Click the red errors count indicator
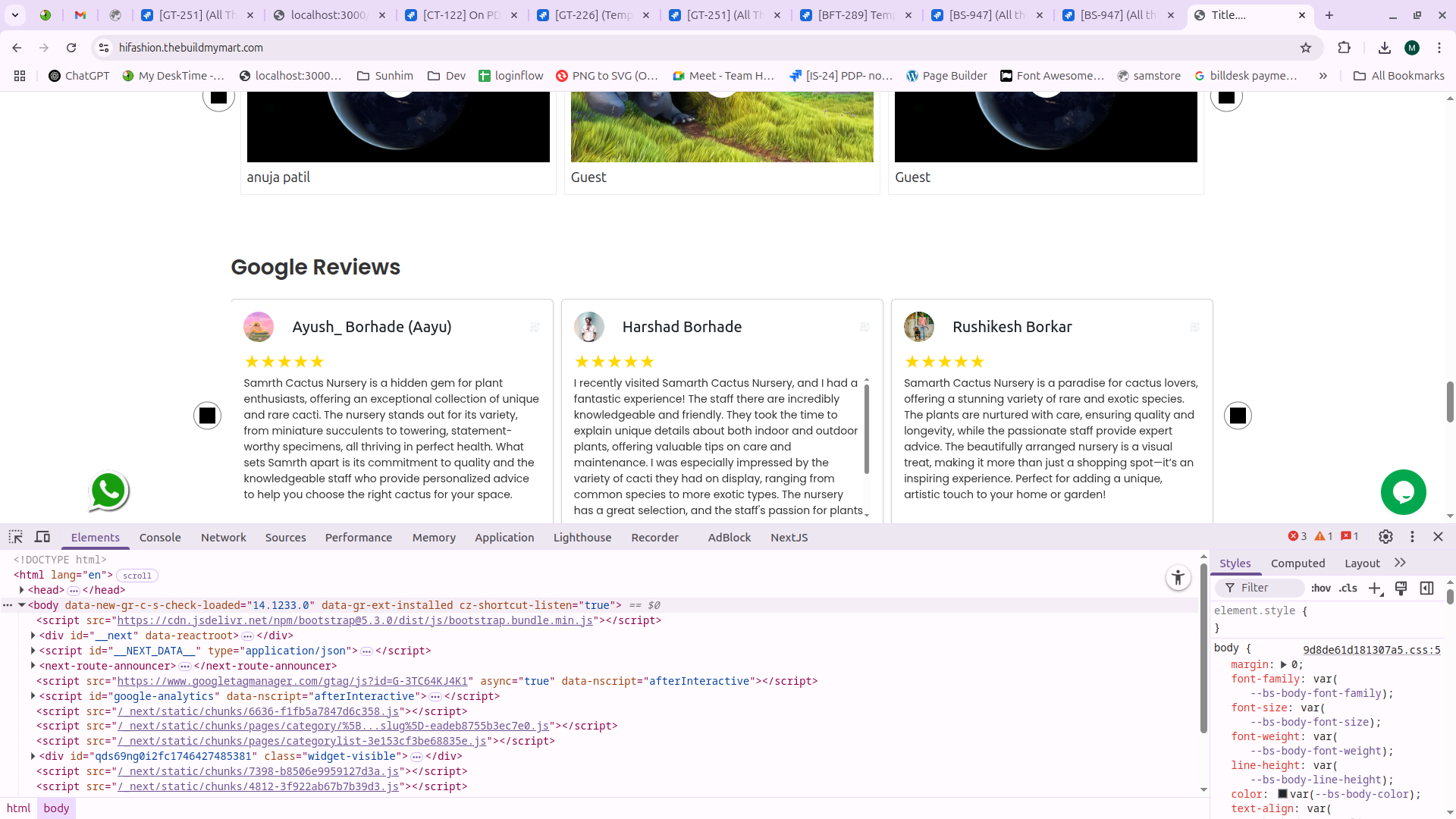 tap(1298, 536)
